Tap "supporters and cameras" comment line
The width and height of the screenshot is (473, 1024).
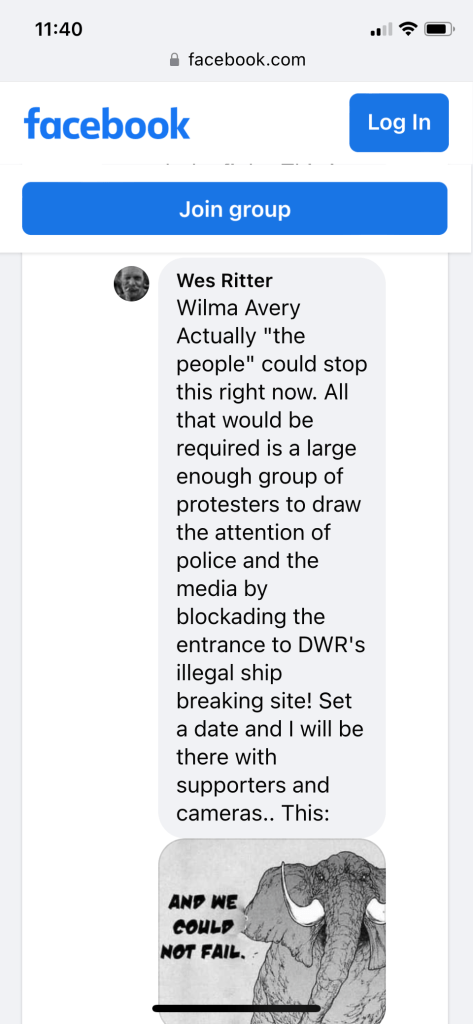253,800
